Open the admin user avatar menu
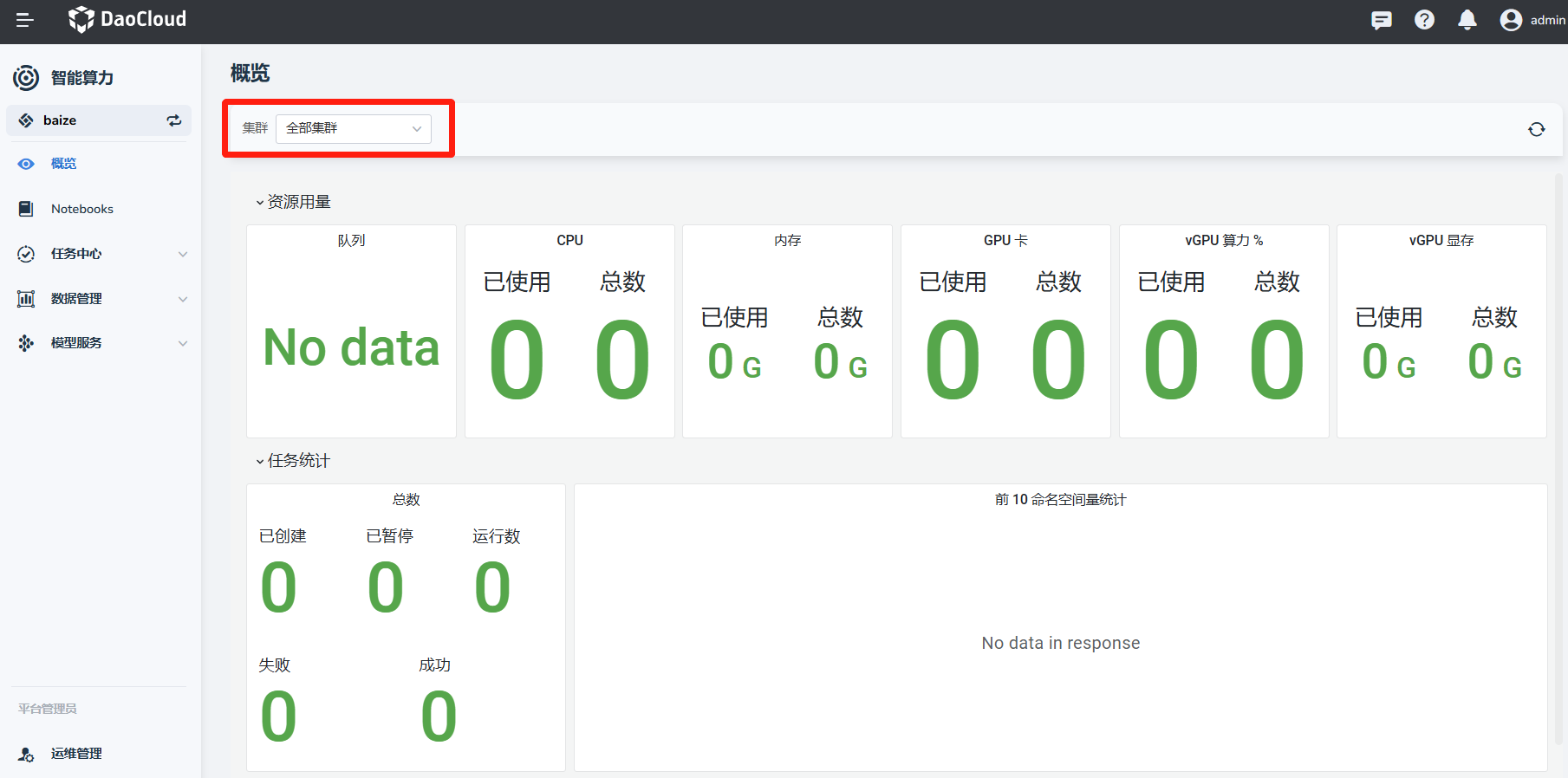Screen dimensions: 1568x778 coord(1511,19)
